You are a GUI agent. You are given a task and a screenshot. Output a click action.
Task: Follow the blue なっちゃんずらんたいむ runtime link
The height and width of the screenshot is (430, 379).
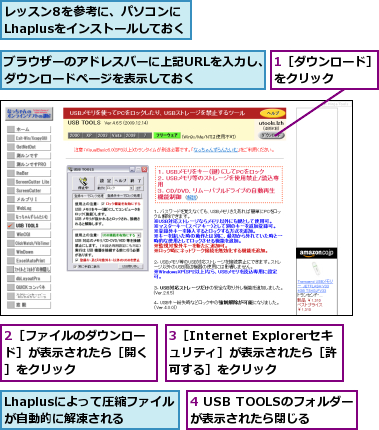coord(216,150)
